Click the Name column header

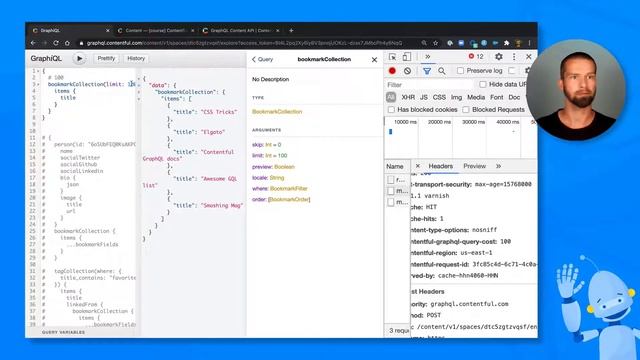click(x=395, y=167)
